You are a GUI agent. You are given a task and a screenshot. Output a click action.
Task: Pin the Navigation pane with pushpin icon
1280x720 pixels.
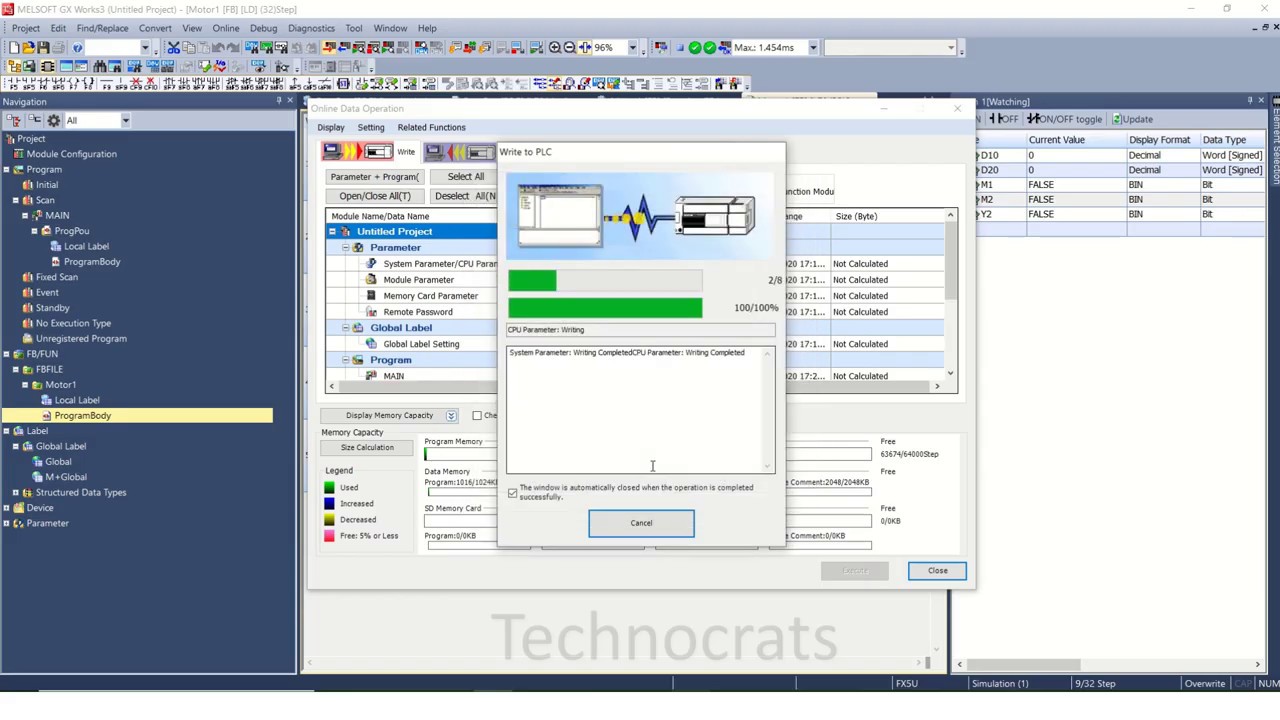279,101
